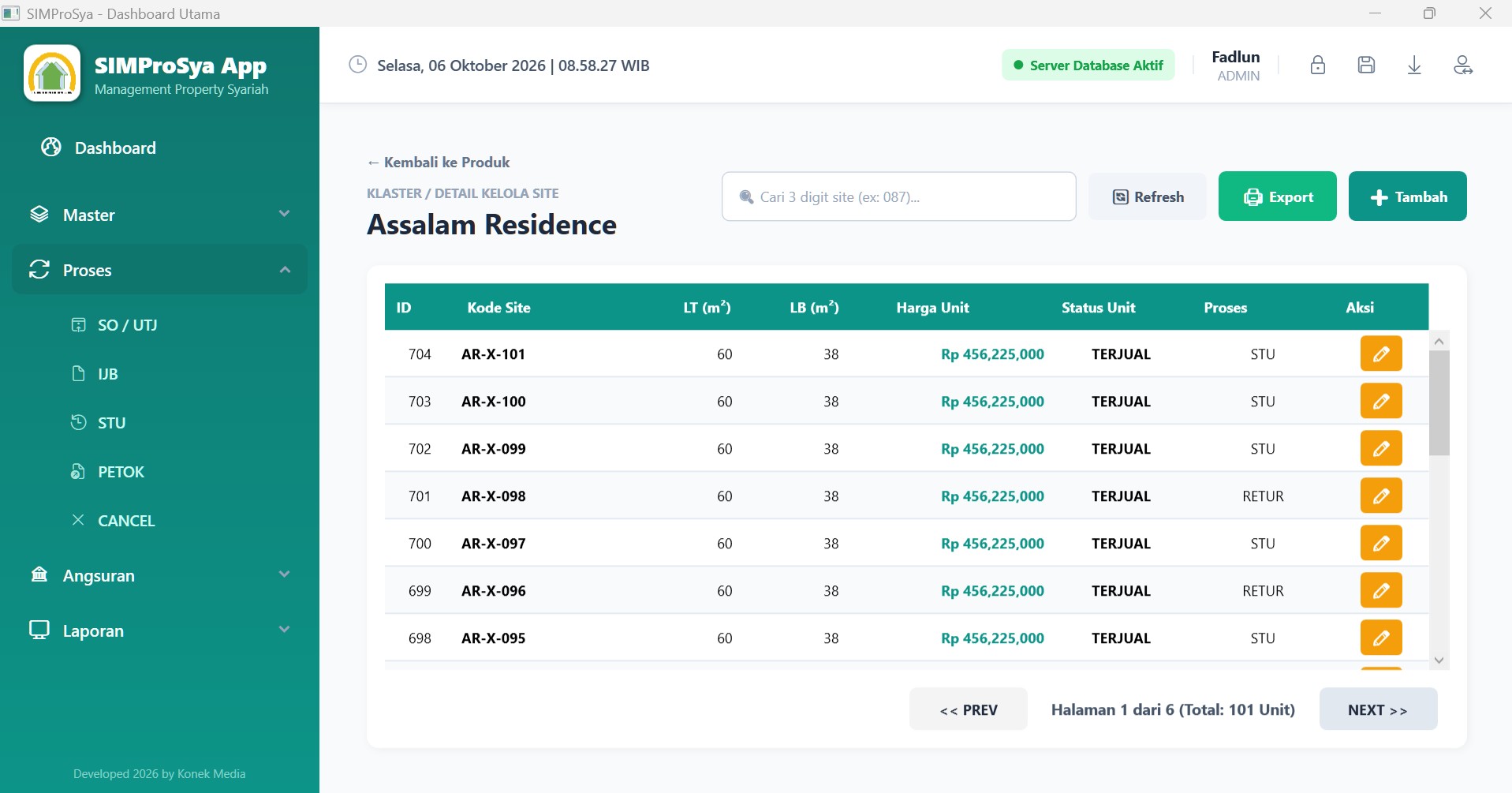The image size is (1512, 793).
Task: Click the table scrollbar down arrow
Action: tap(1439, 660)
